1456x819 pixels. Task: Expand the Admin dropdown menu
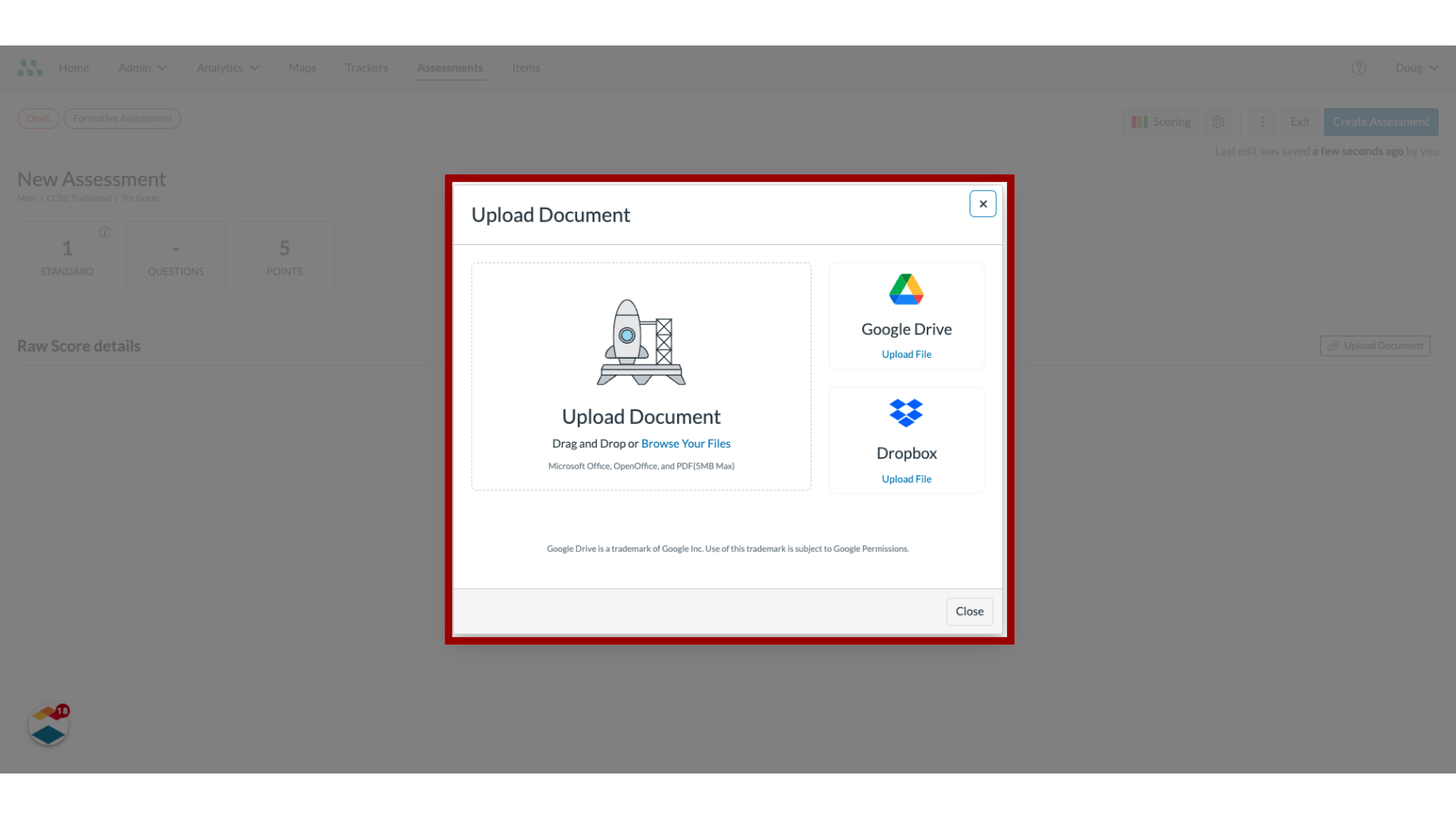pos(141,67)
